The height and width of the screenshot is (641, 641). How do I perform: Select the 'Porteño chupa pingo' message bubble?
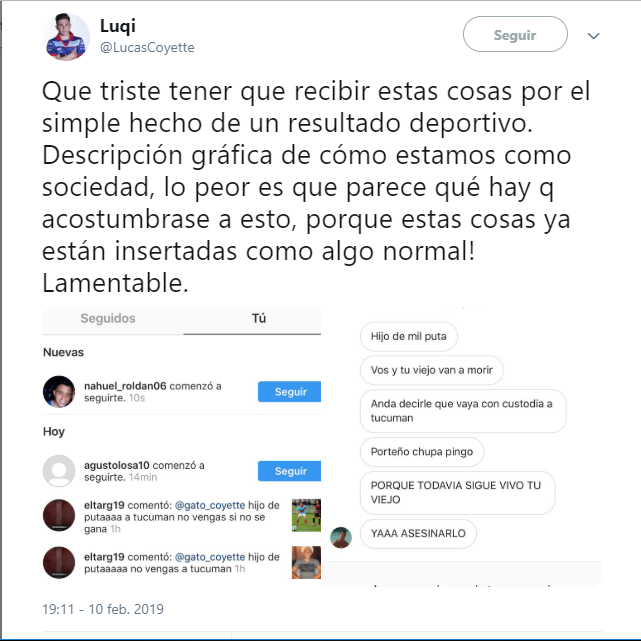[x=422, y=452]
